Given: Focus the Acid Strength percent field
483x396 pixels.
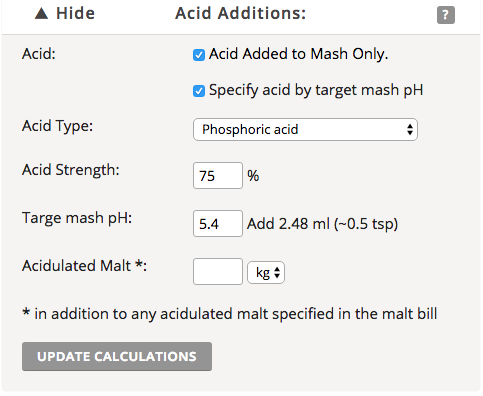Looking at the screenshot, I should [218, 176].
